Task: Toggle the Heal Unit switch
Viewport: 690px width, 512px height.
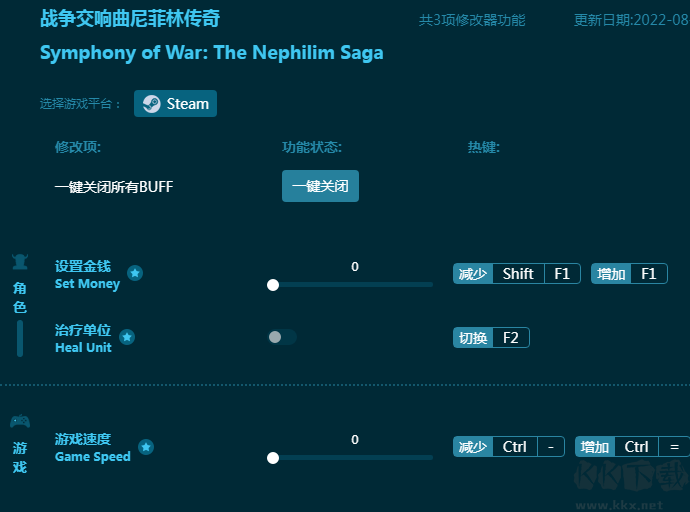Action: point(282,337)
